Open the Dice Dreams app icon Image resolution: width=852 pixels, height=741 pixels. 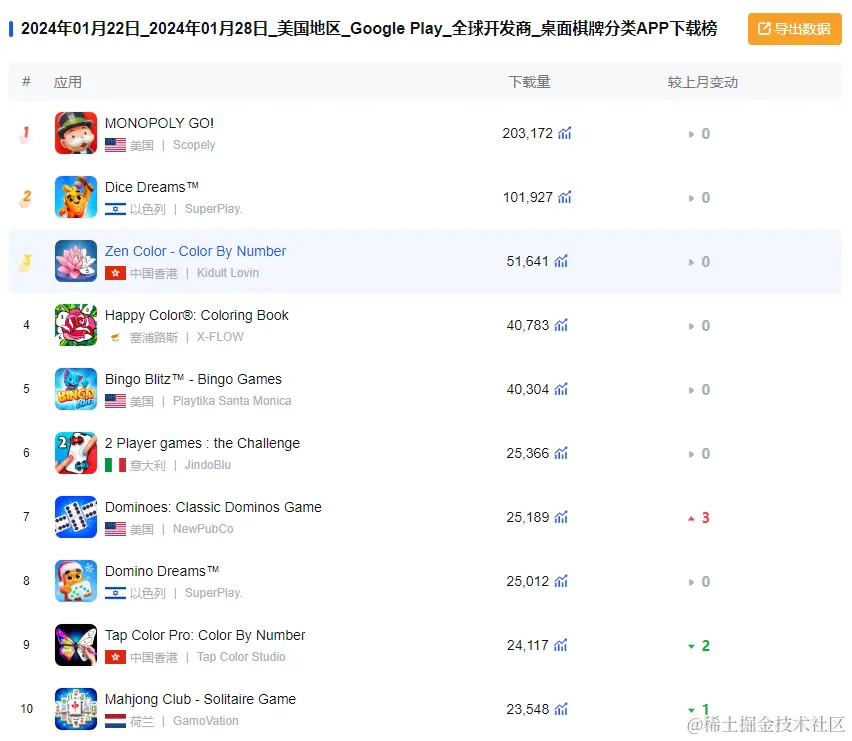(76, 197)
